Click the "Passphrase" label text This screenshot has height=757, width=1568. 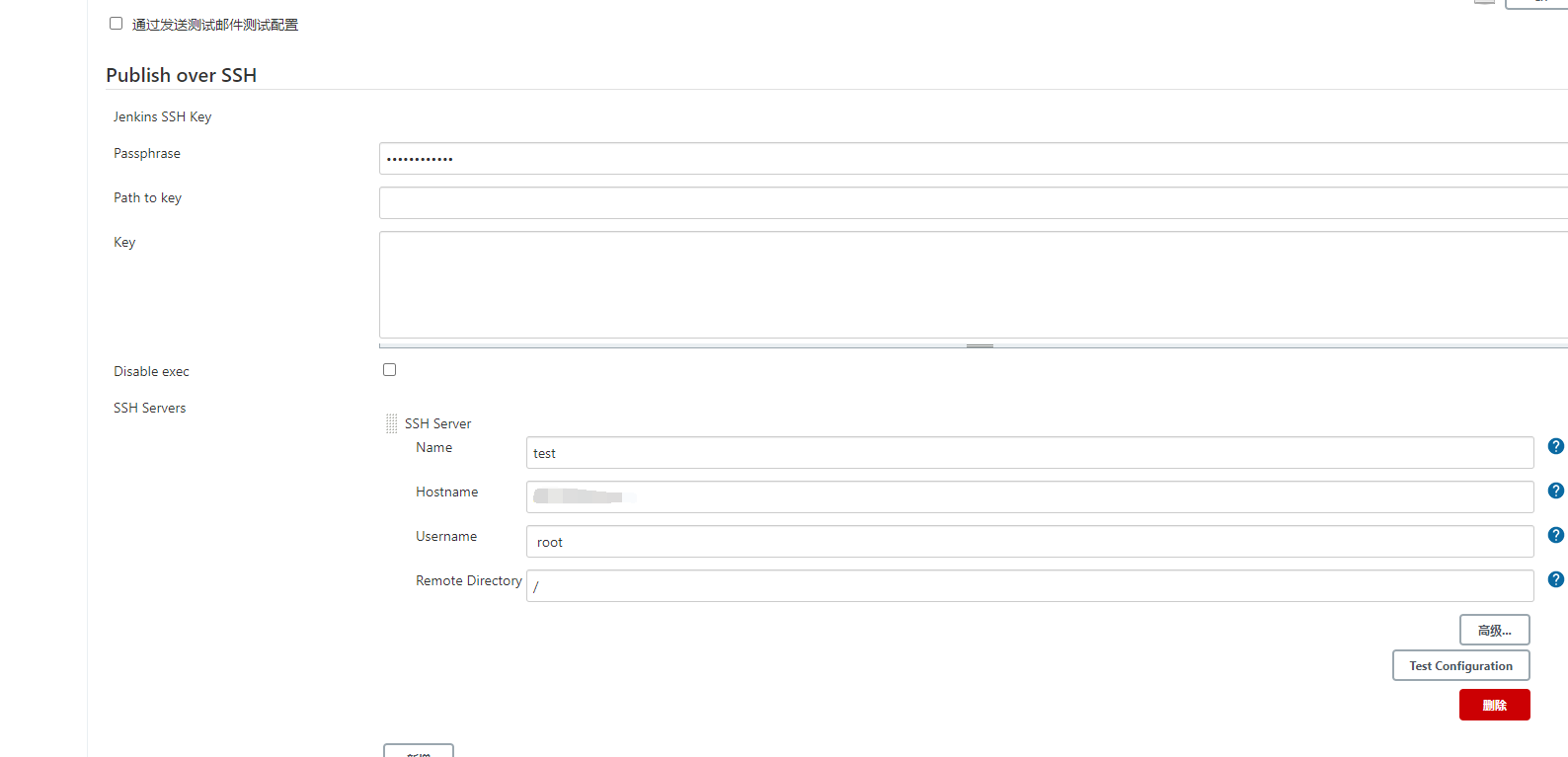[147, 153]
